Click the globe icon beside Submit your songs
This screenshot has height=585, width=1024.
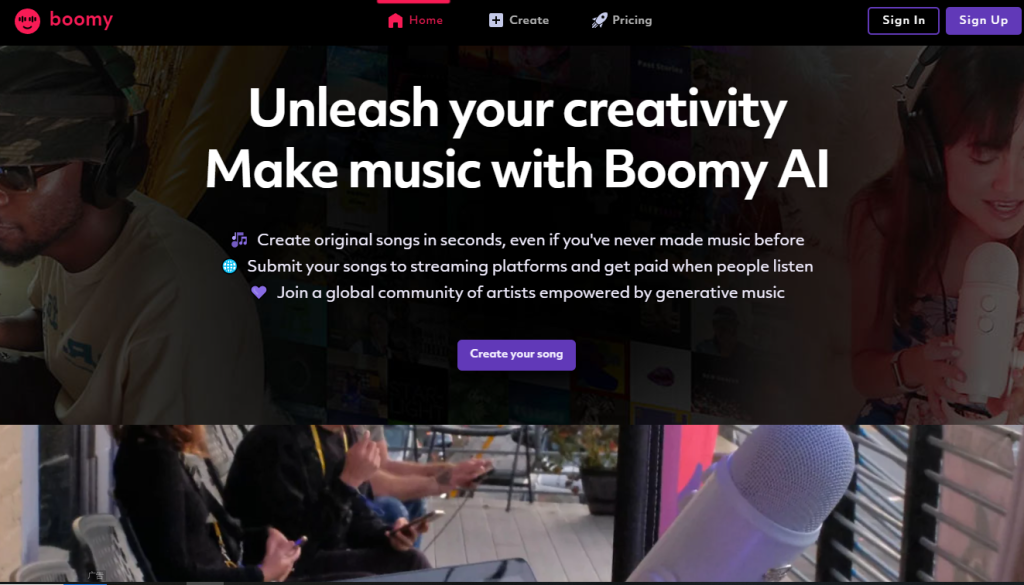coord(229,266)
